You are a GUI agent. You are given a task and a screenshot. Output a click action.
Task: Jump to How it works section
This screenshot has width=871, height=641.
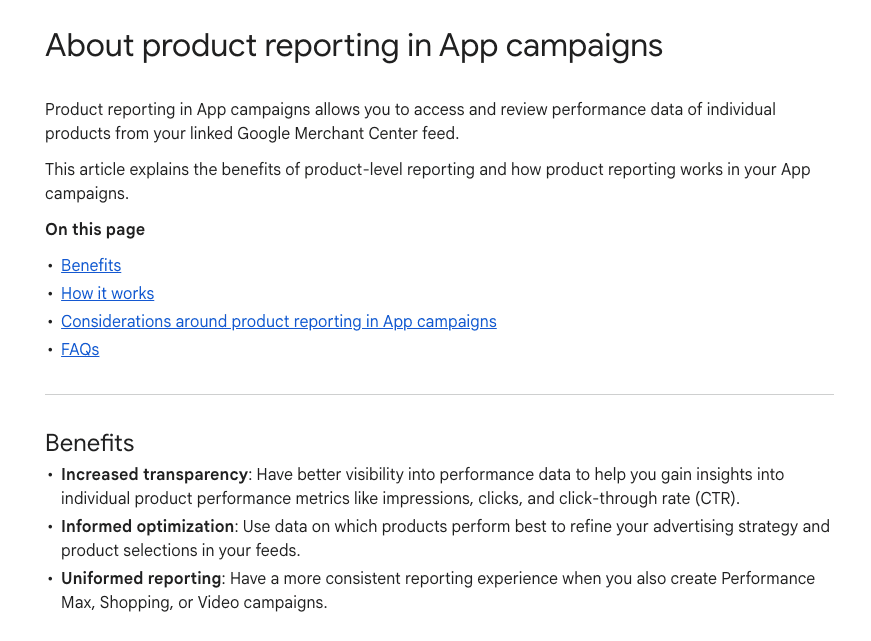pyautogui.click(x=107, y=293)
